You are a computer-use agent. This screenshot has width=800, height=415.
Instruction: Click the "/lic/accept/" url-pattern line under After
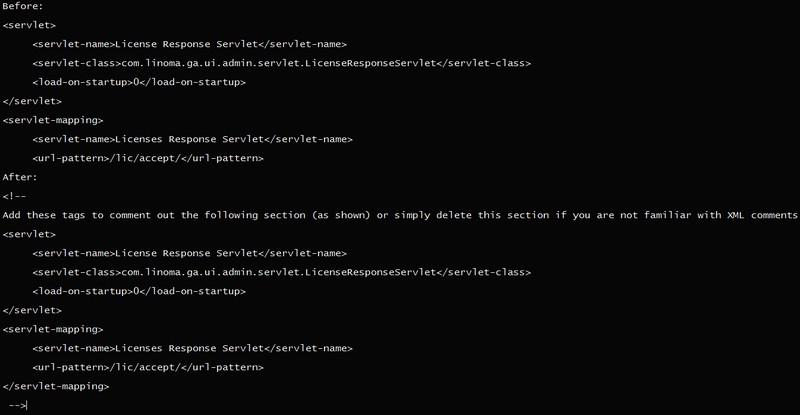click(147, 367)
